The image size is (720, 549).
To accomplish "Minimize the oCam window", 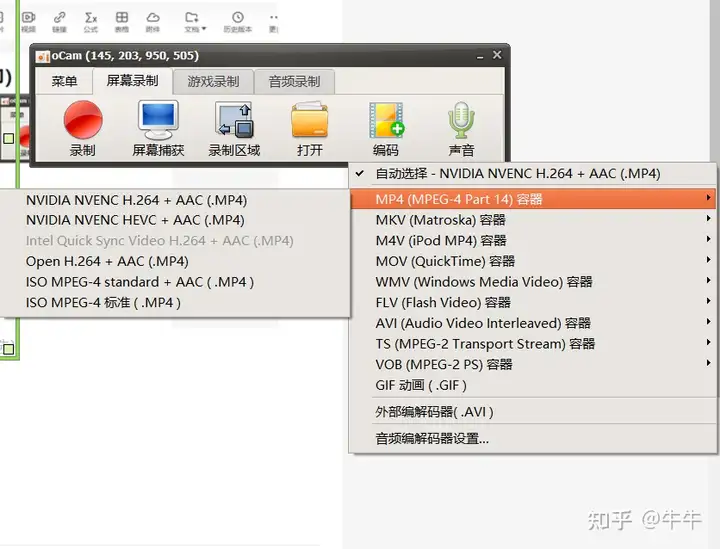I will coord(480,56).
